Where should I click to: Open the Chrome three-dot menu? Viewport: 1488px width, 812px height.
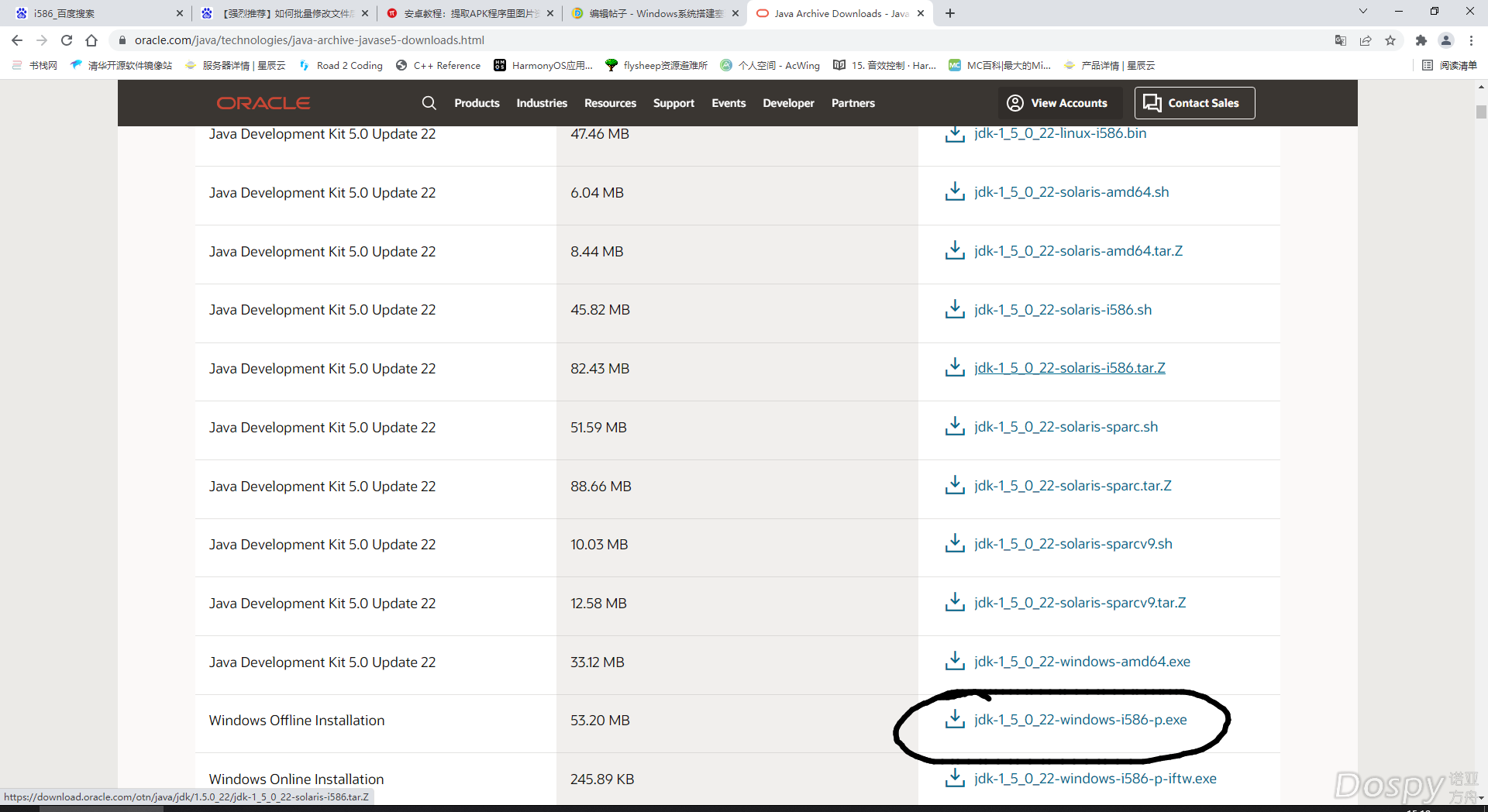1471,40
